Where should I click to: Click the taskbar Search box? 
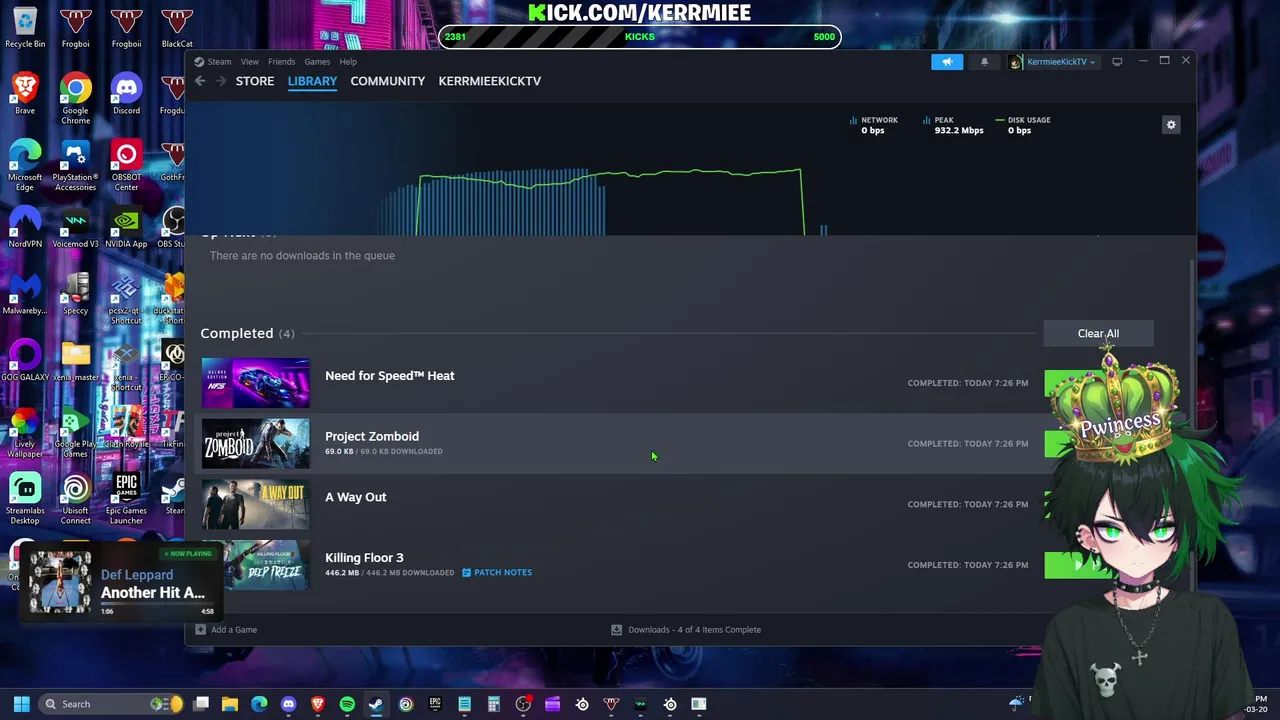(112, 704)
